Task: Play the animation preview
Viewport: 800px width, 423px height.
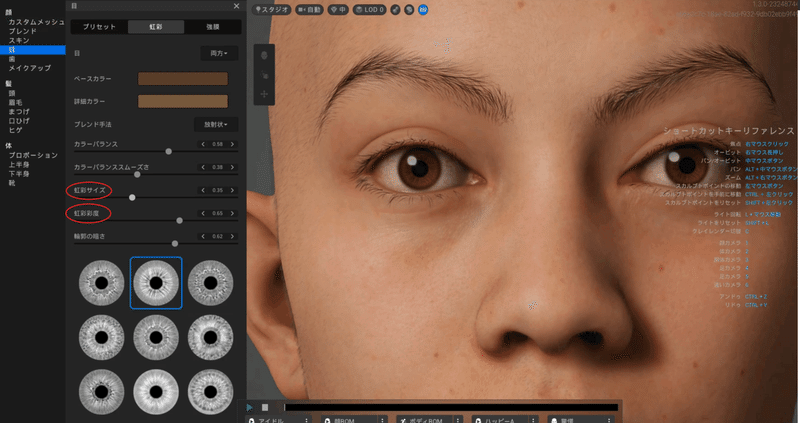Action: [249, 407]
